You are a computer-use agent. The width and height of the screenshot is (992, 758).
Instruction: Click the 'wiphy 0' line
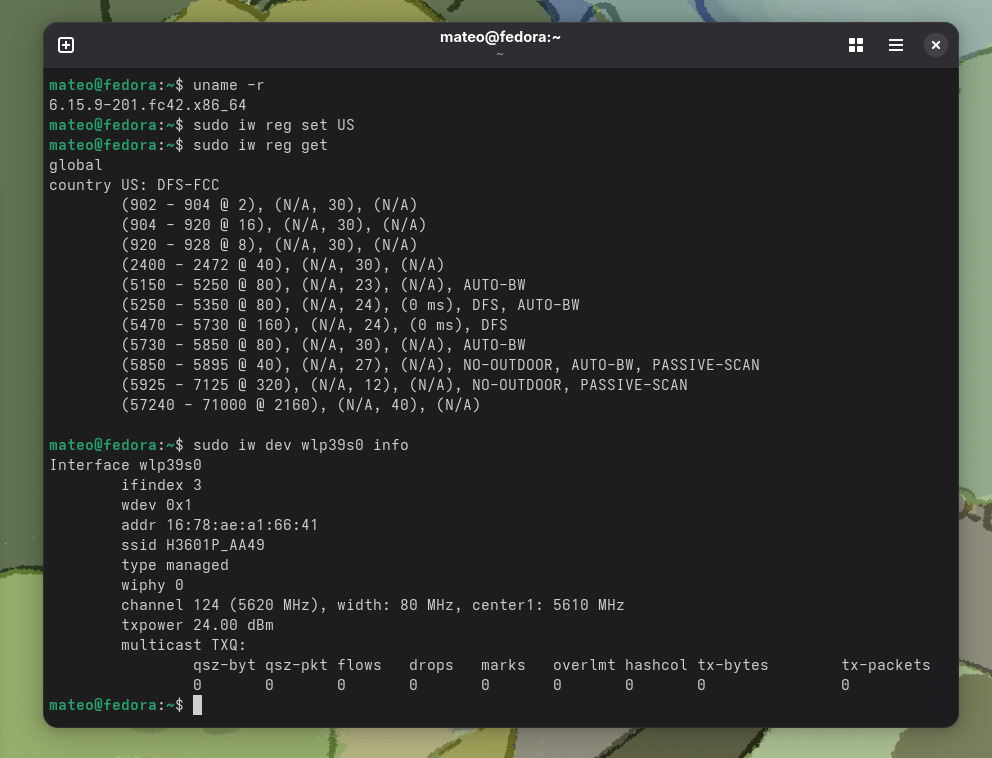pyautogui.click(x=152, y=585)
